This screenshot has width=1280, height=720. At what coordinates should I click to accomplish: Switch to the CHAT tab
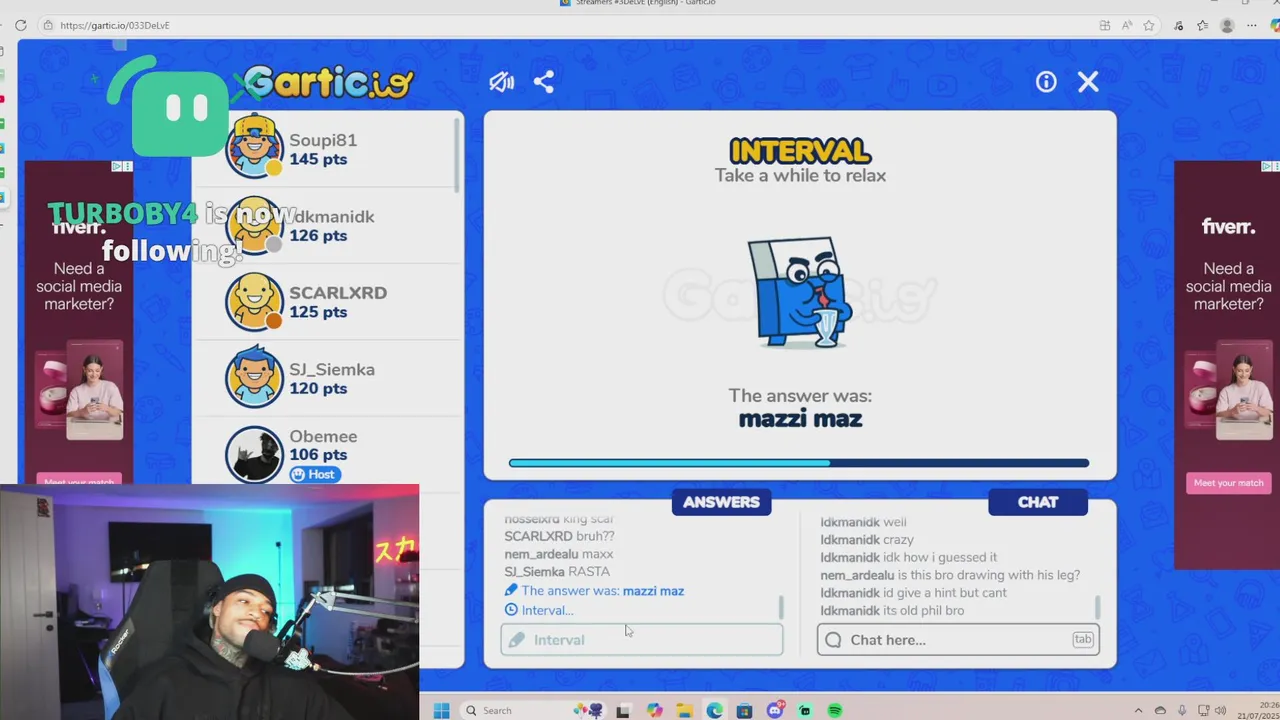coord(1037,502)
